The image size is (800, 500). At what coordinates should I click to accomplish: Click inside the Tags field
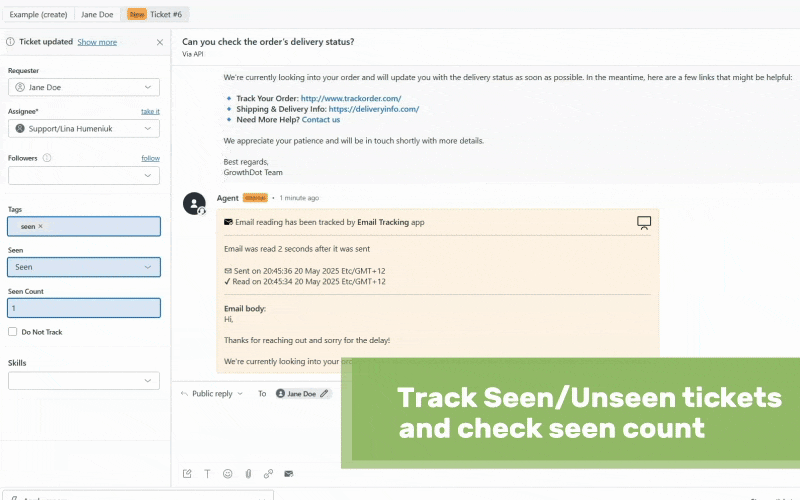click(x=84, y=227)
